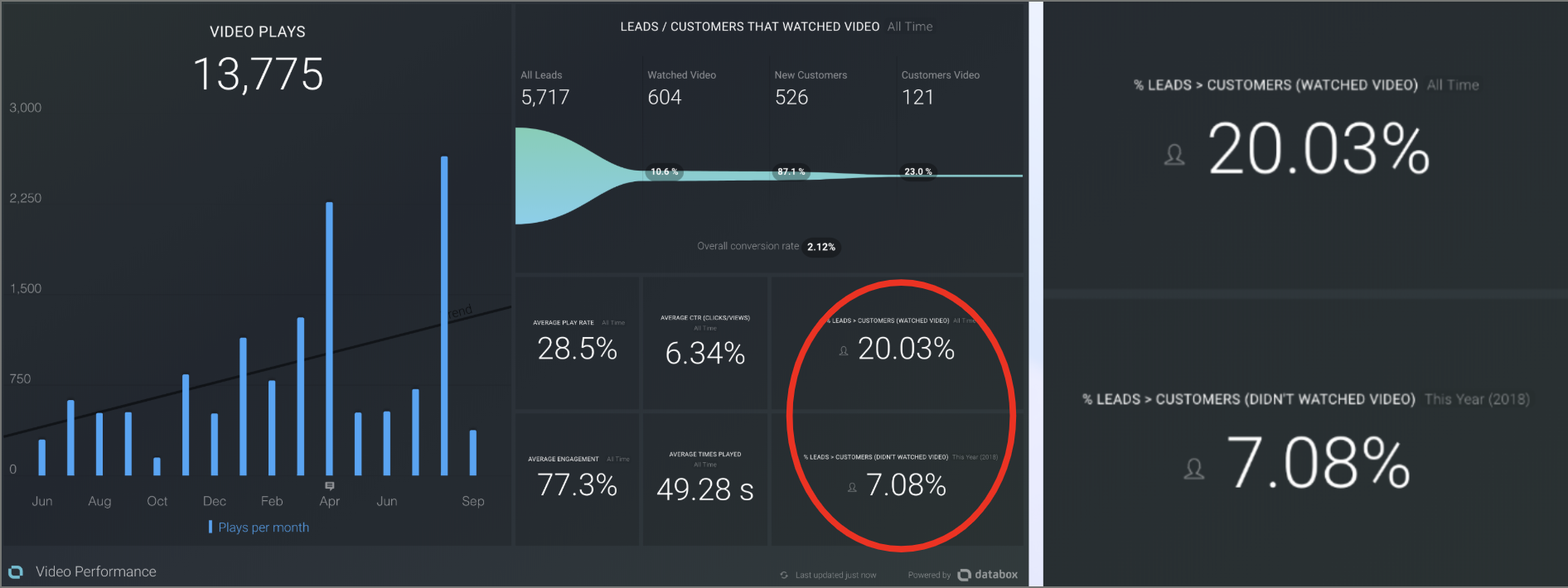Click the 10.6 % funnel stage badge
This screenshot has height=588, width=1568.
pyautogui.click(x=664, y=171)
